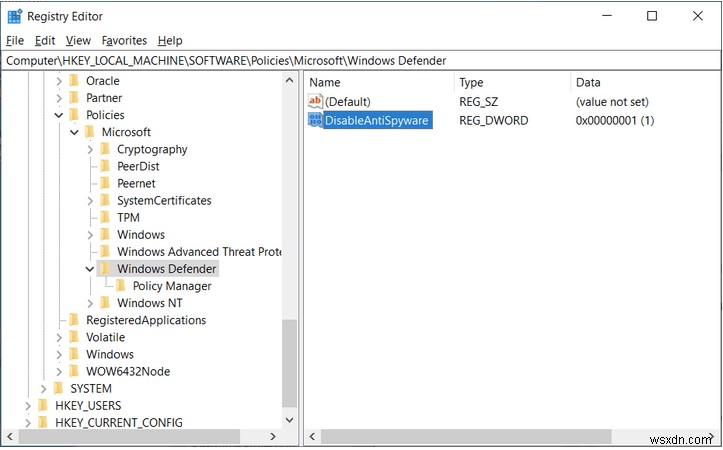Expand the Volatile key
This screenshot has width=723, height=450.
[59, 337]
